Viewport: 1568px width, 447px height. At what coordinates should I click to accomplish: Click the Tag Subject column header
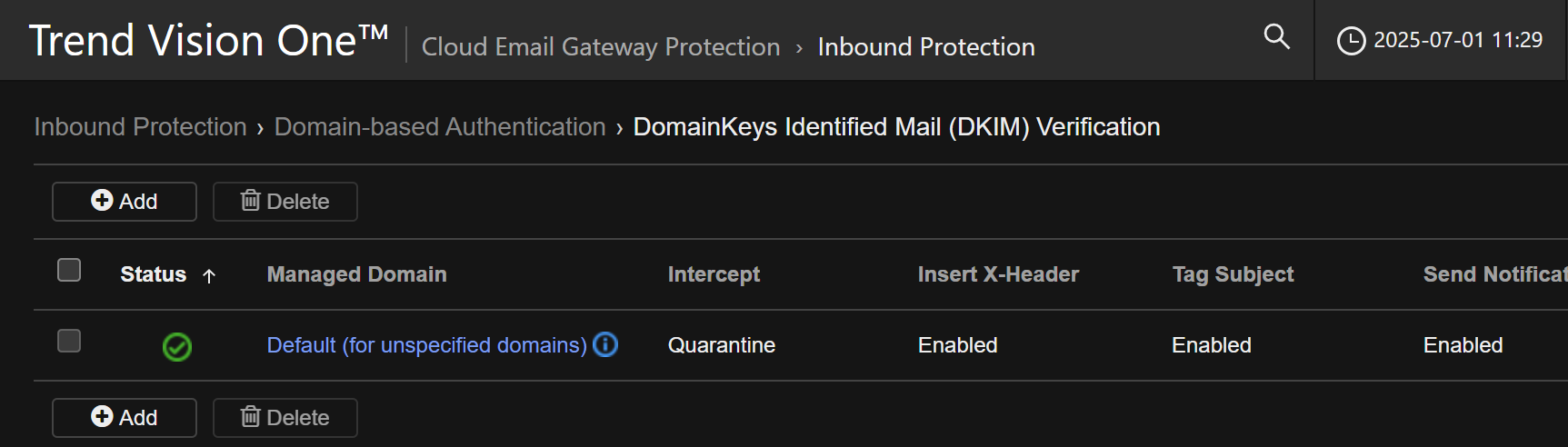(1233, 274)
